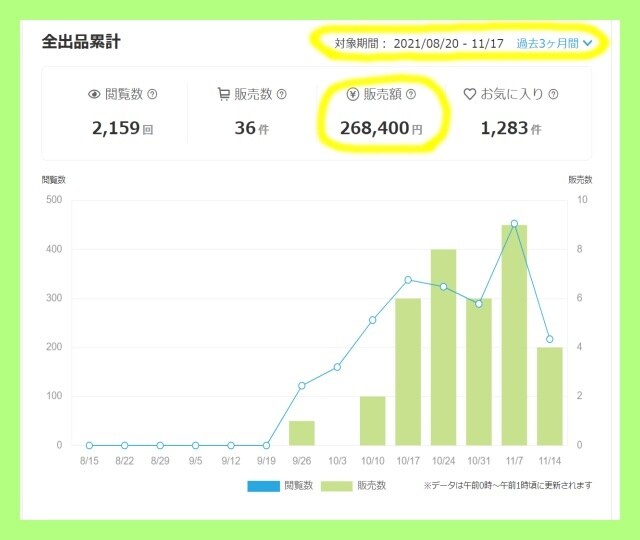
Task: Click the chevron next to 過去3ヶ月間
Action: point(587,43)
